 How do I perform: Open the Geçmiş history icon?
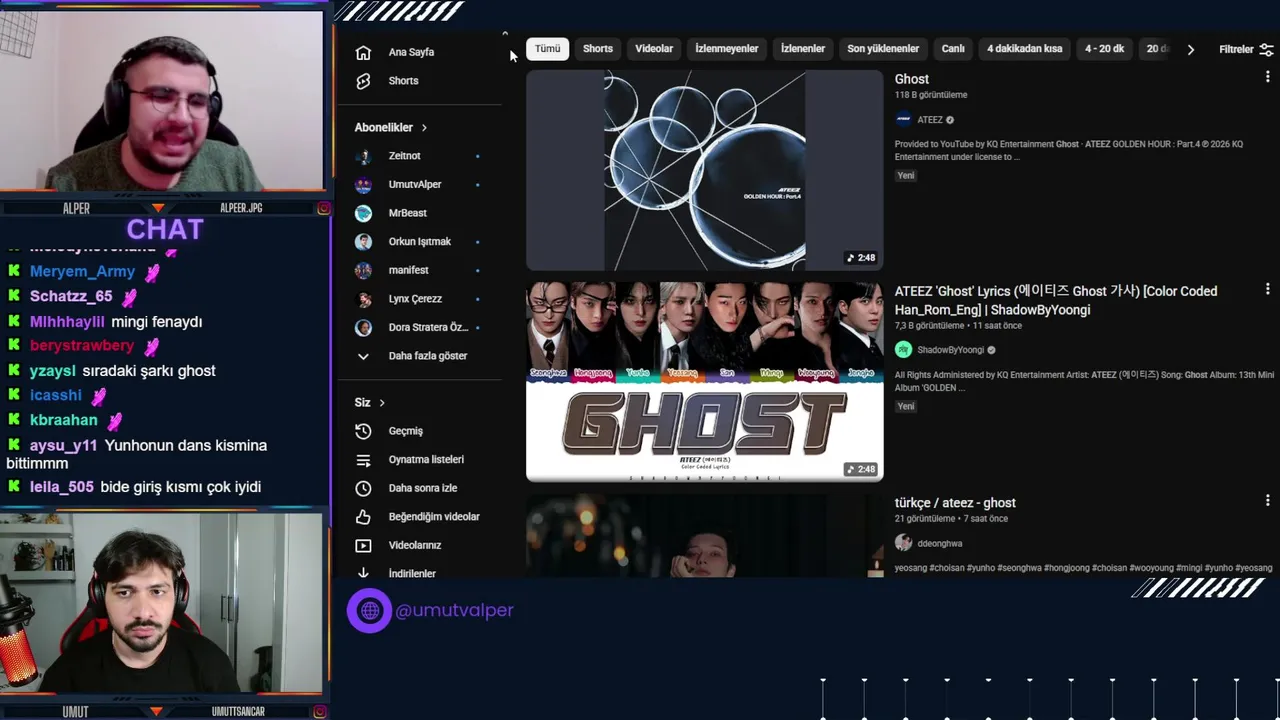pos(363,431)
